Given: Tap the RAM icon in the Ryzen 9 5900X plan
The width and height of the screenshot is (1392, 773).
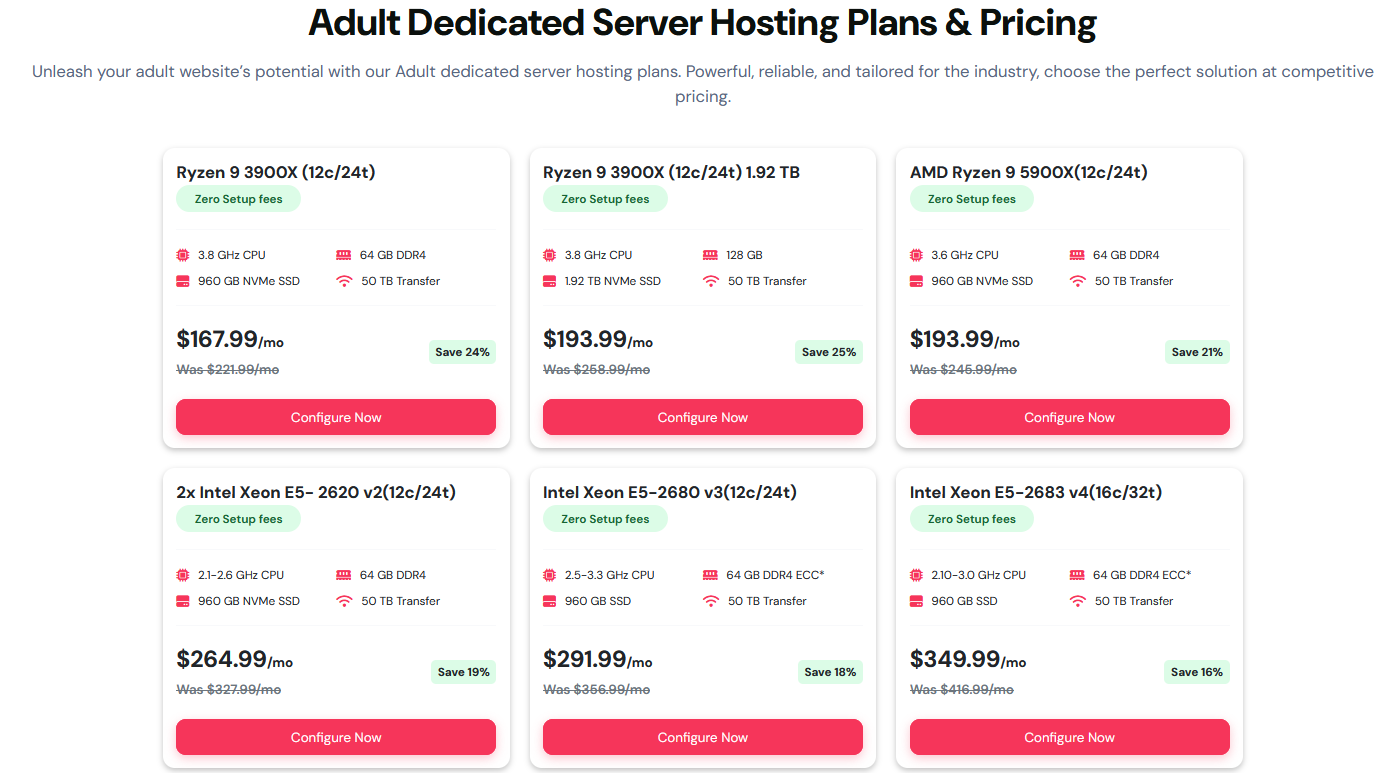Looking at the screenshot, I should pyautogui.click(x=1078, y=255).
